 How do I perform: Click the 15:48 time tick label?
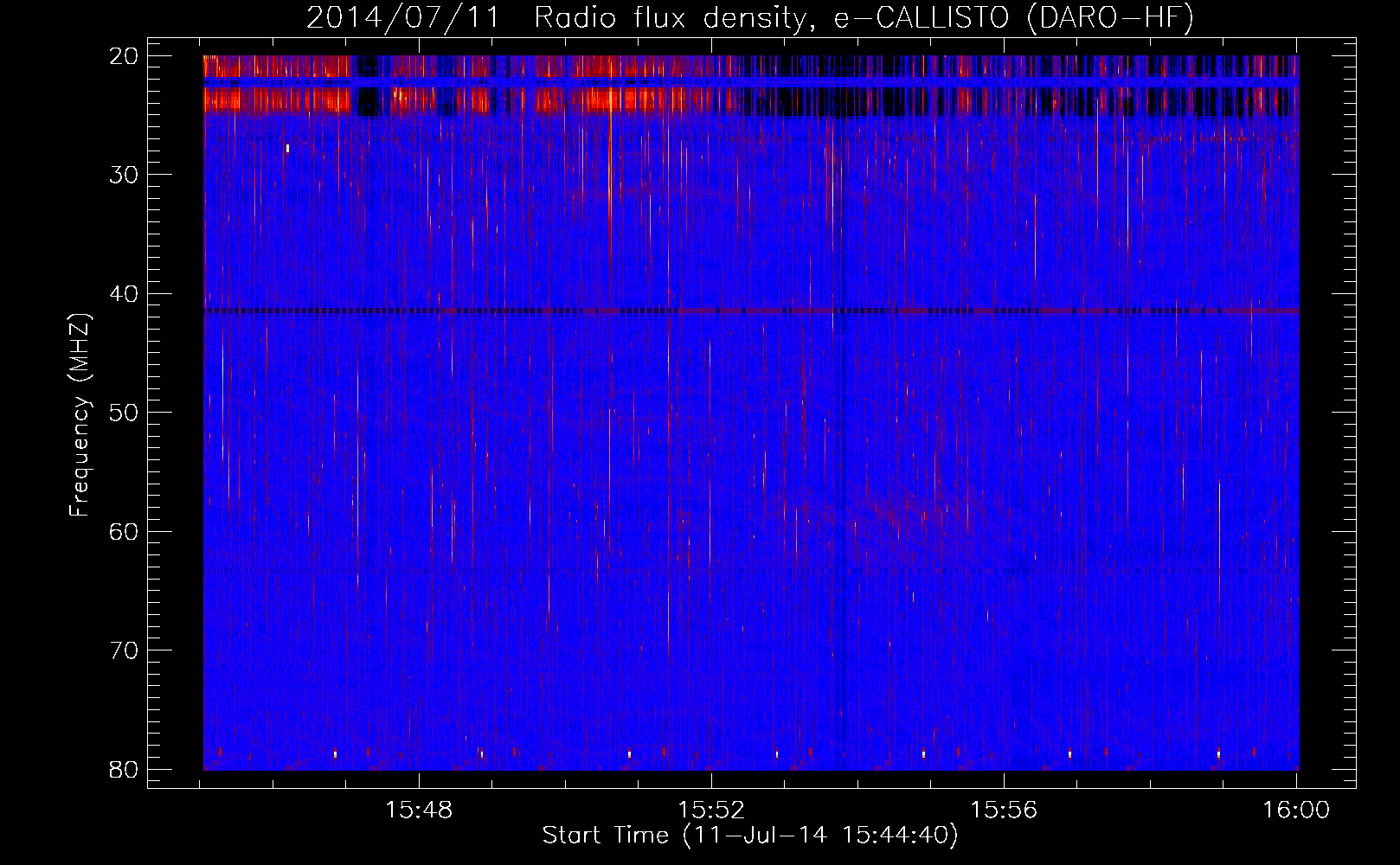coord(419,811)
